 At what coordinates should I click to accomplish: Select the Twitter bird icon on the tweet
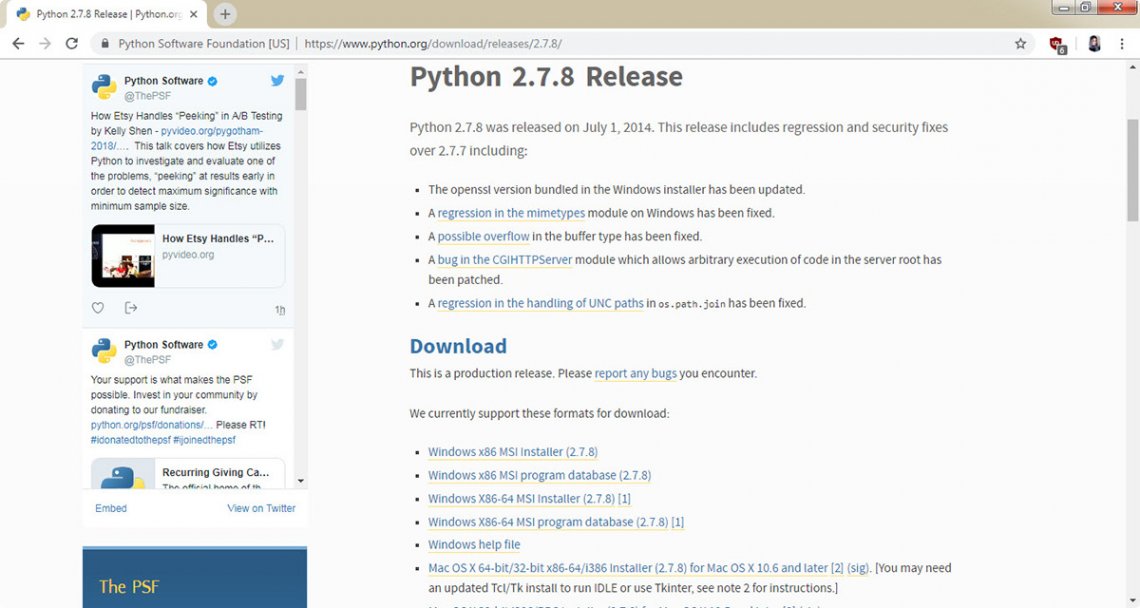click(277, 81)
